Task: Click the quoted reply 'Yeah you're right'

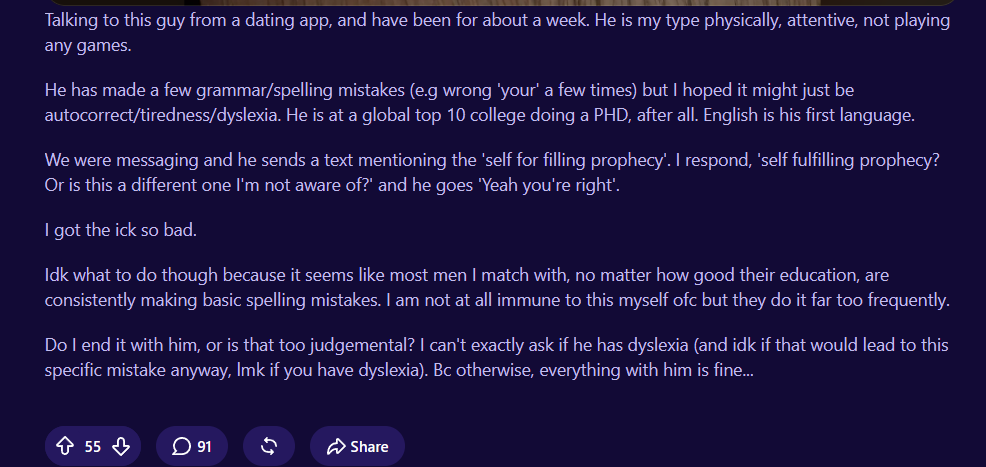Action: tap(549, 185)
